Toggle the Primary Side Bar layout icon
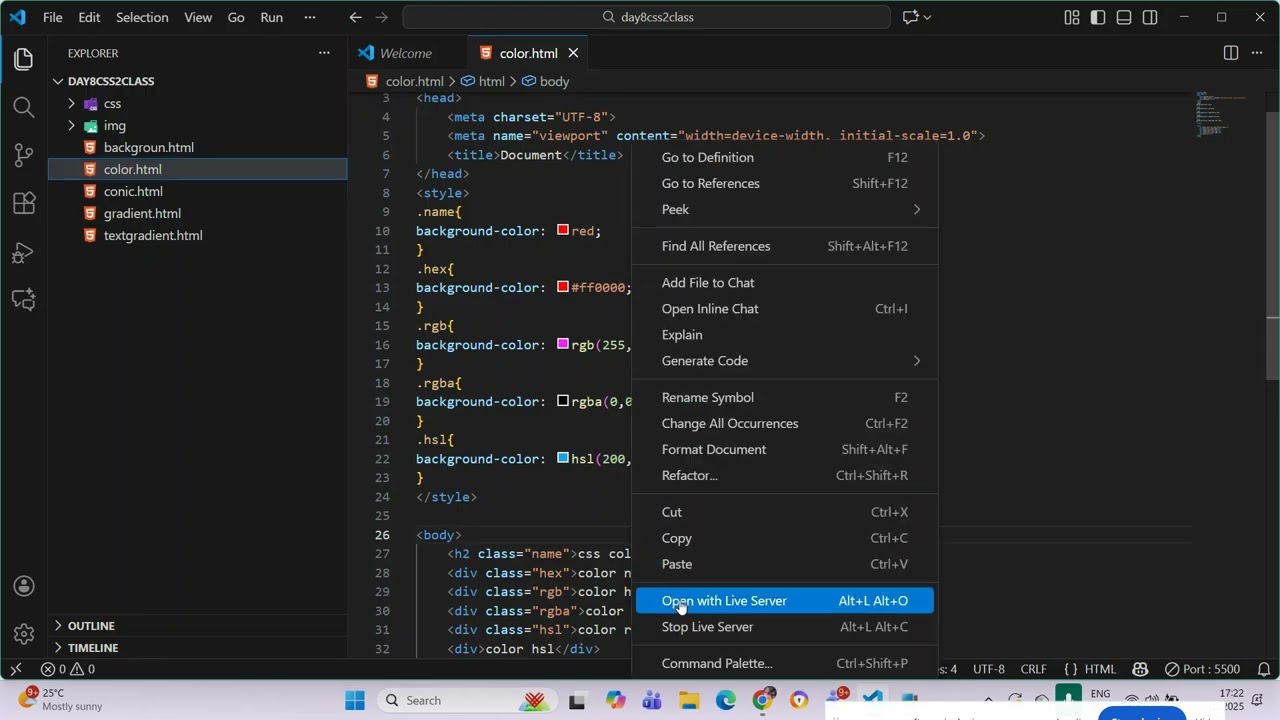 1098,17
